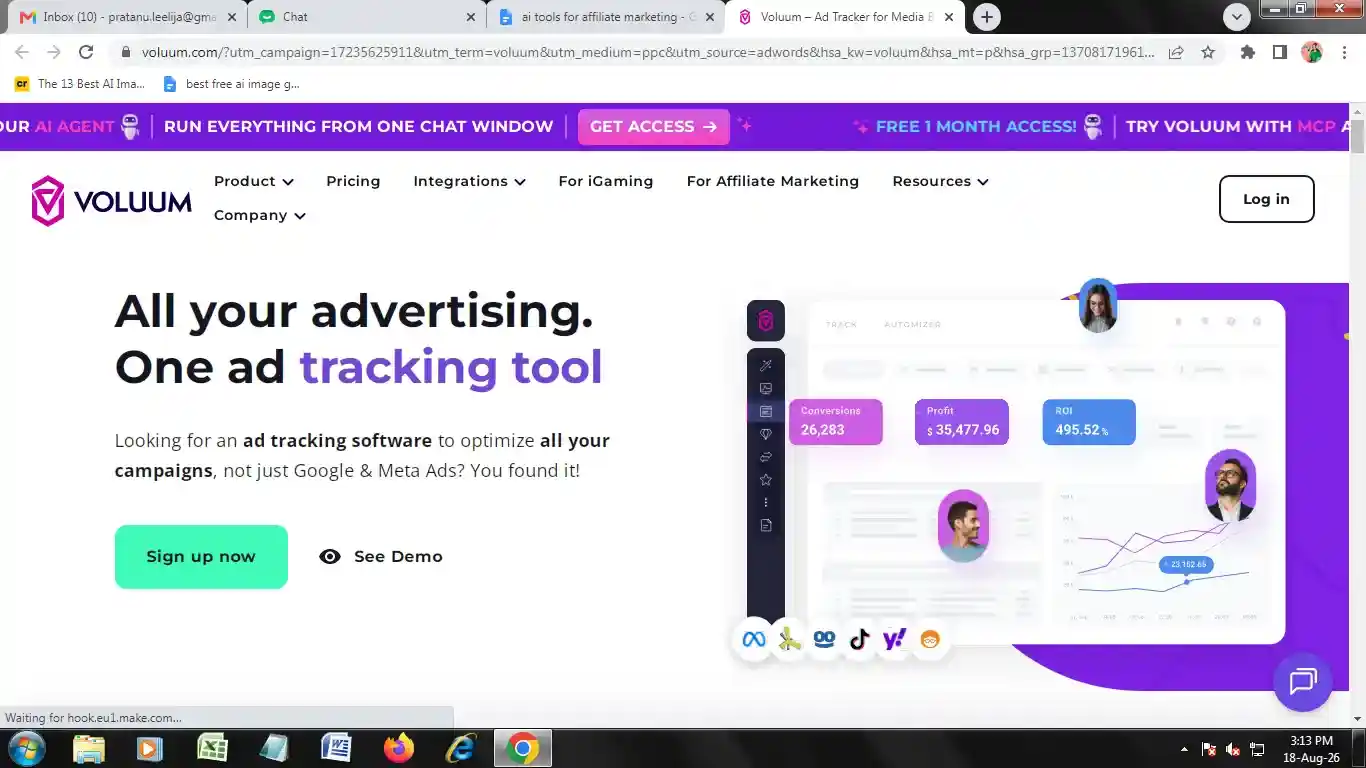Expand the Company menu

(260, 215)
